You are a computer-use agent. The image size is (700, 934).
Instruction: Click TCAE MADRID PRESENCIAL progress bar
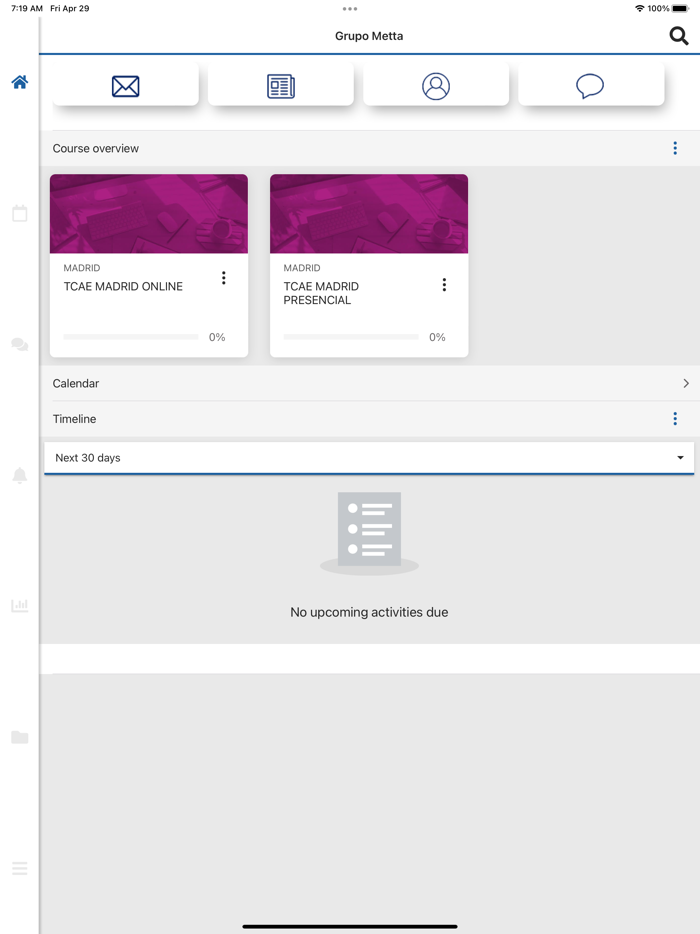351,337
